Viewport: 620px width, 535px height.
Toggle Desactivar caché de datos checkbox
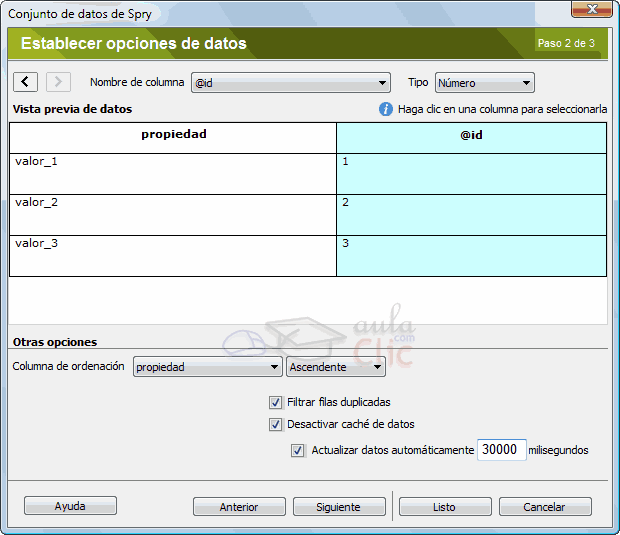click(276, 424)
